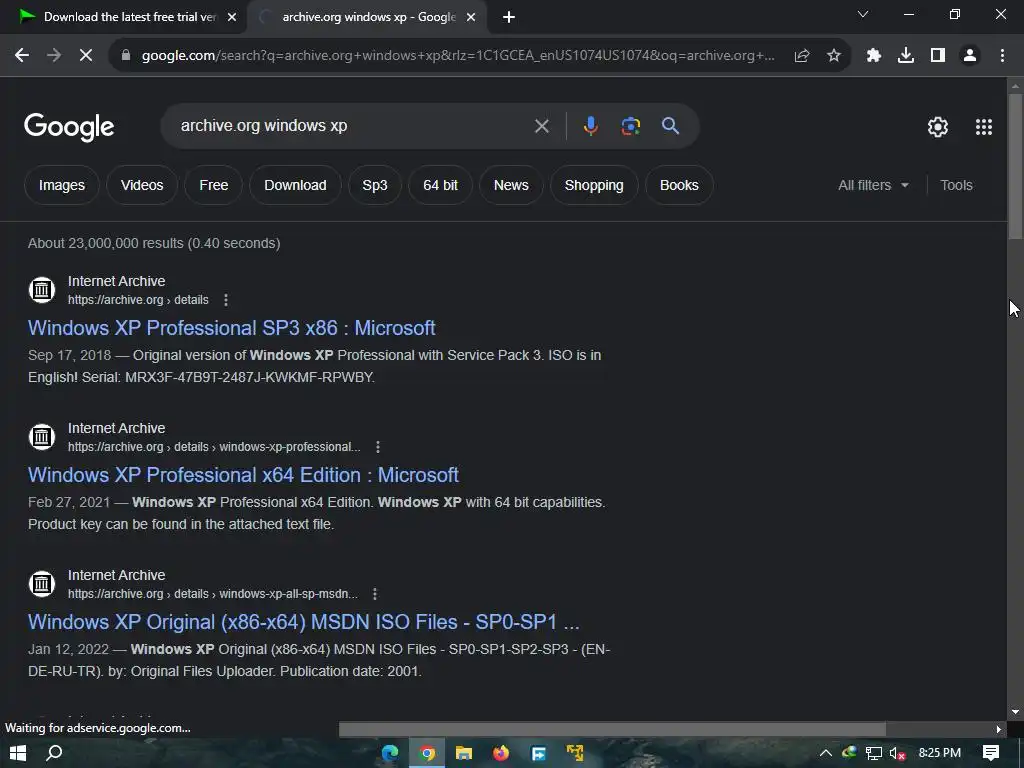
Task: Filter results by News
Action: point(511,185)
